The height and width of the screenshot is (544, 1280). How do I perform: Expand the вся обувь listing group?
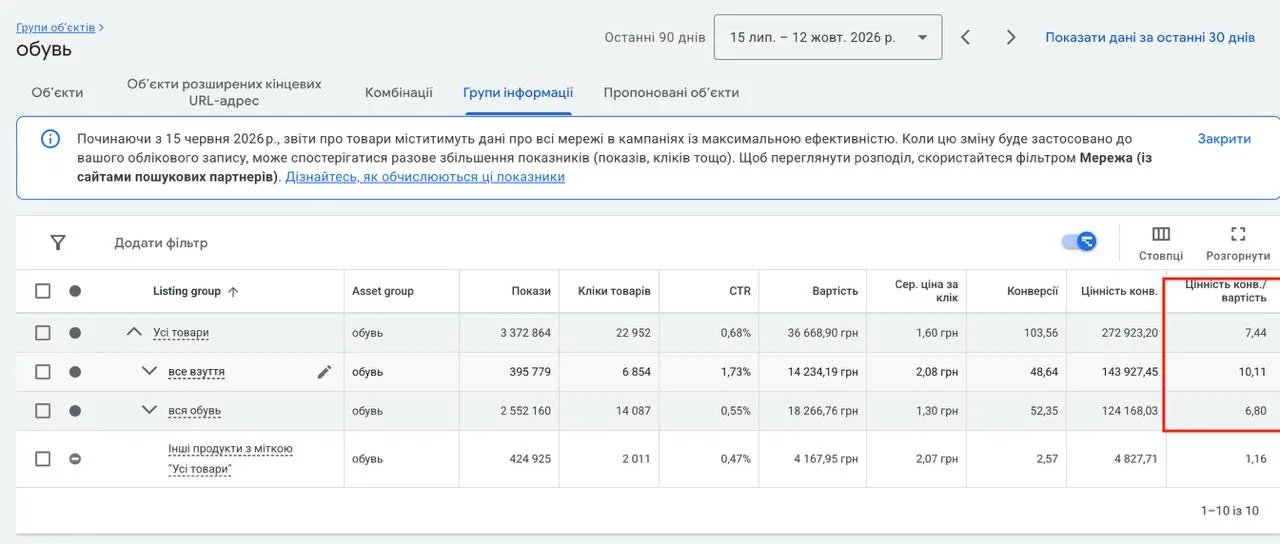[150, 409]
